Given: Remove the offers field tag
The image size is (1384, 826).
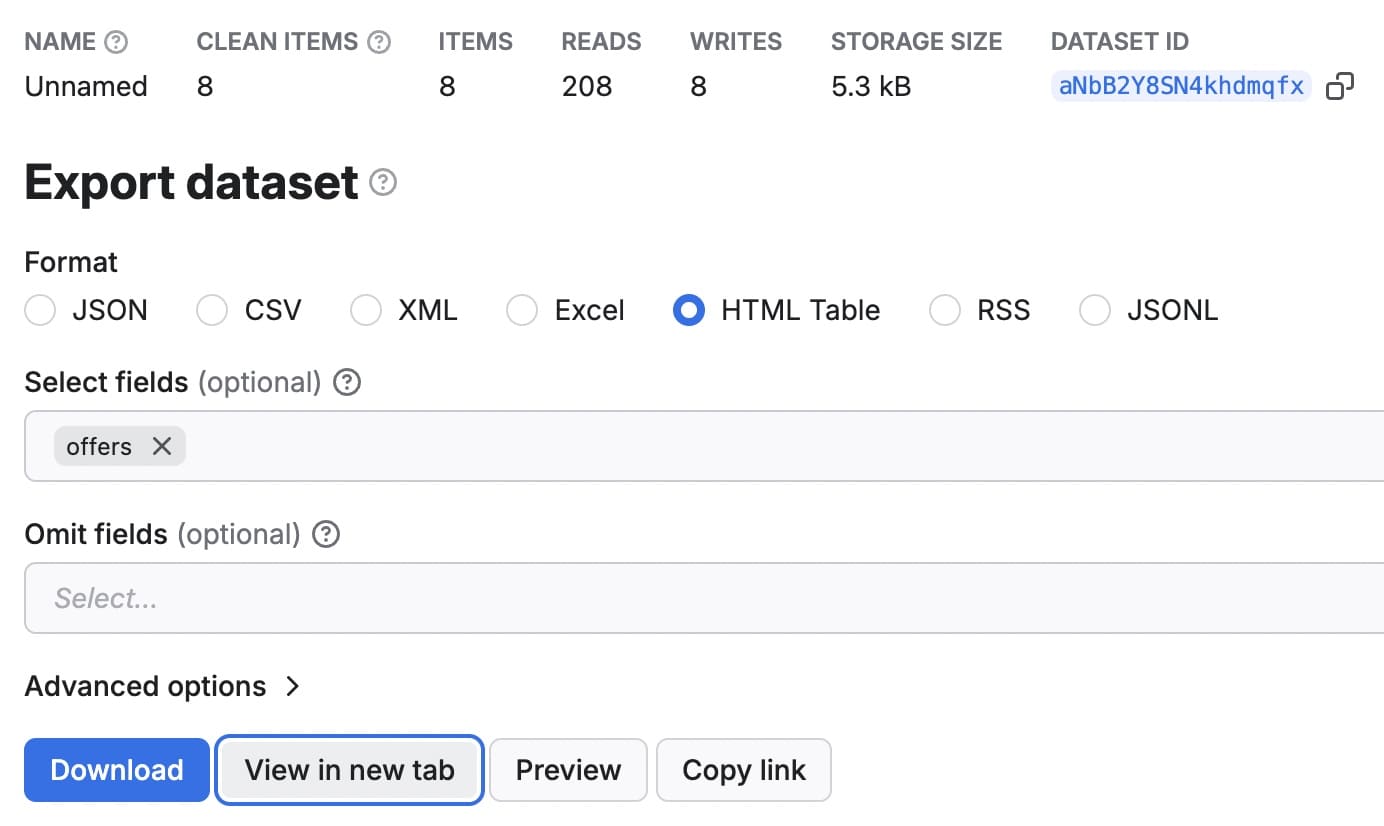Looking at the screenshot, I should pos(162,446).
